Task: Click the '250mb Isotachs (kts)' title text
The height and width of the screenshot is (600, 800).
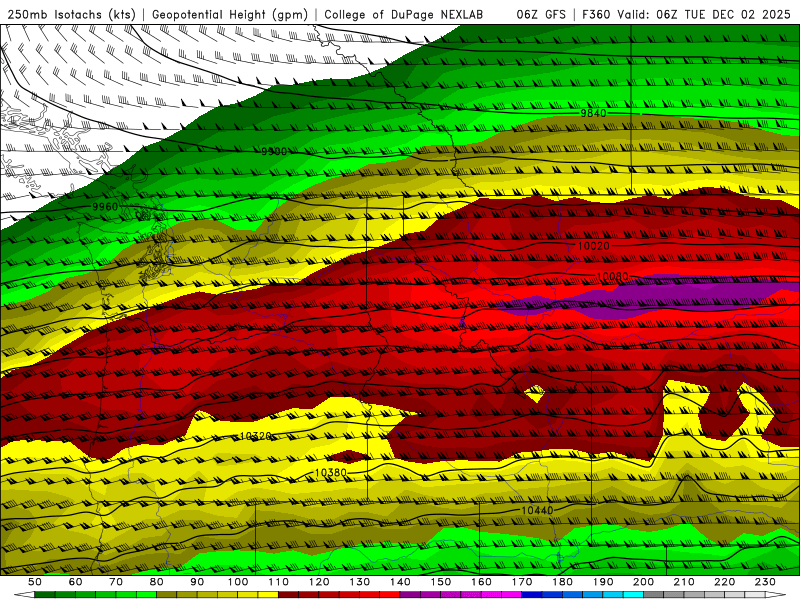Action: pos(71,15)
